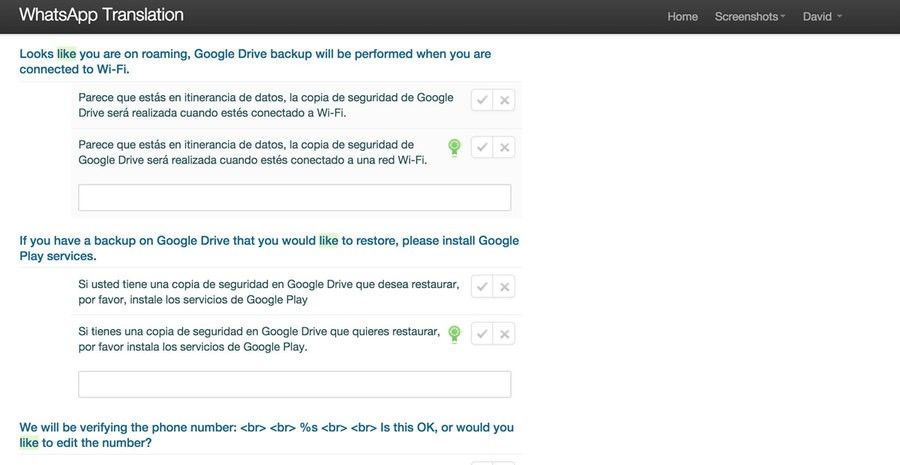Approve the 'Si tienes una copia' translation

[x=482, y=334]
